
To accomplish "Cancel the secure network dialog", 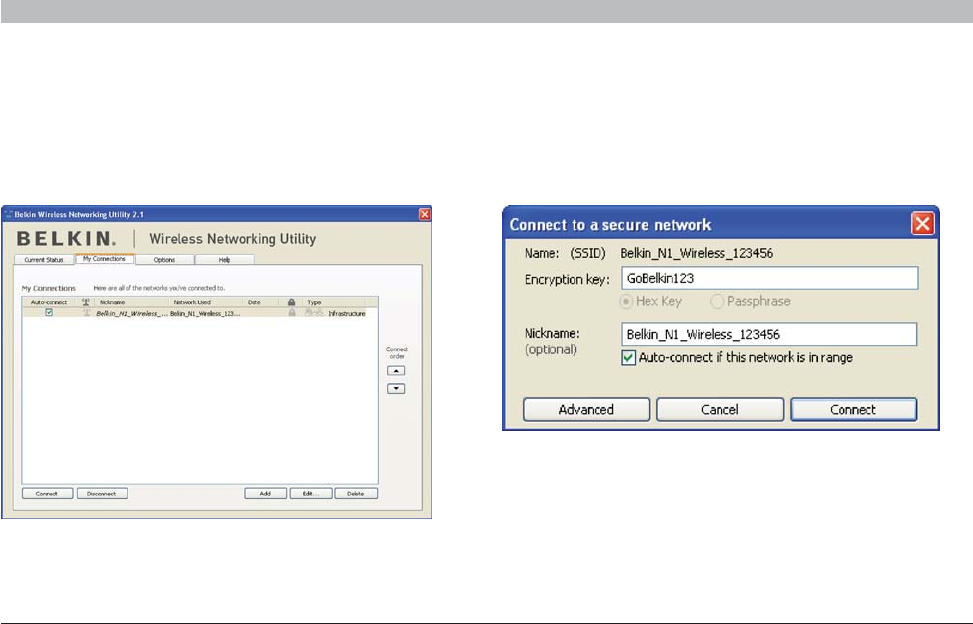I will point(720,409).
